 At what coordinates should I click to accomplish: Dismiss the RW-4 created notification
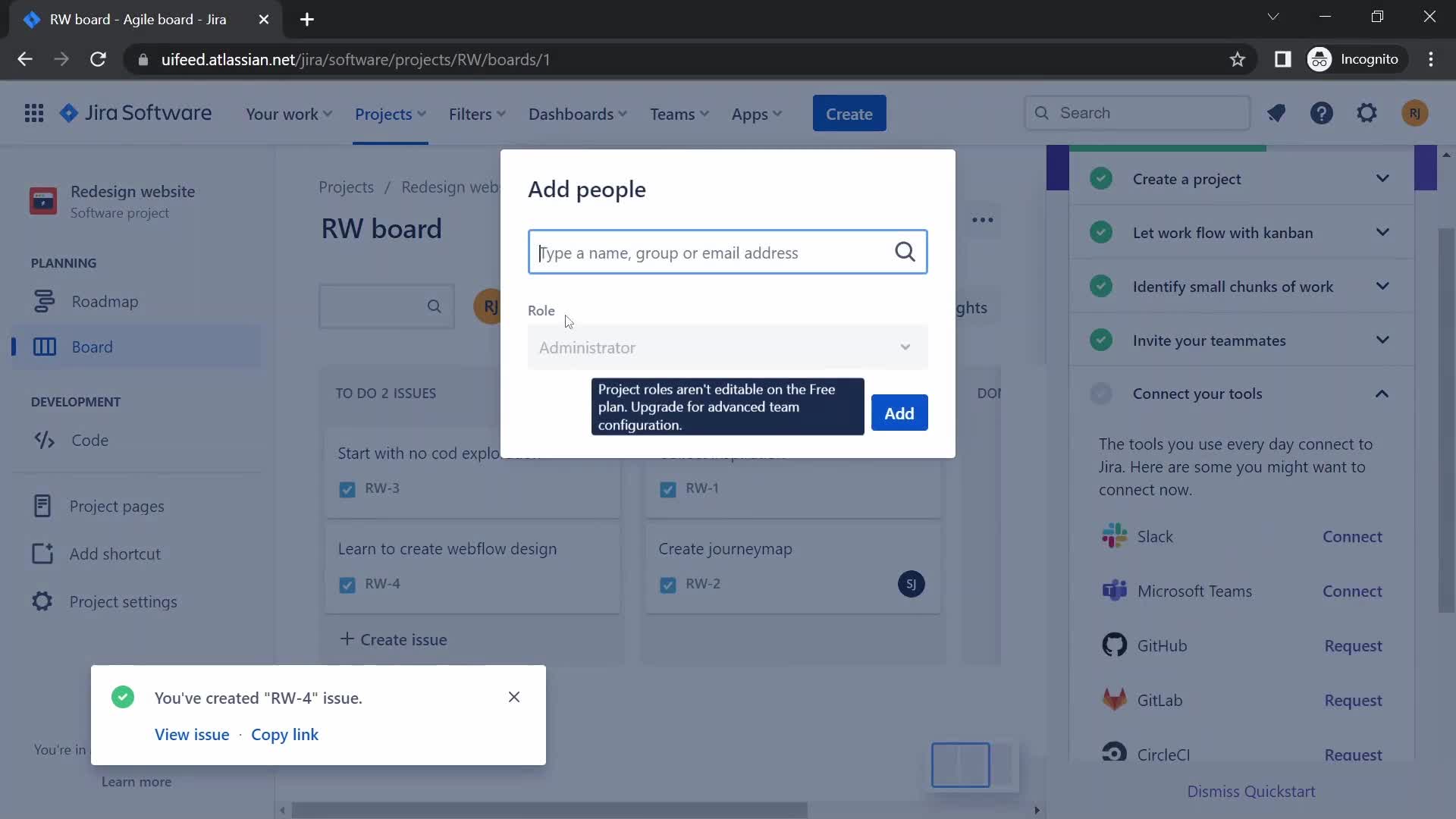coord(514,697)
